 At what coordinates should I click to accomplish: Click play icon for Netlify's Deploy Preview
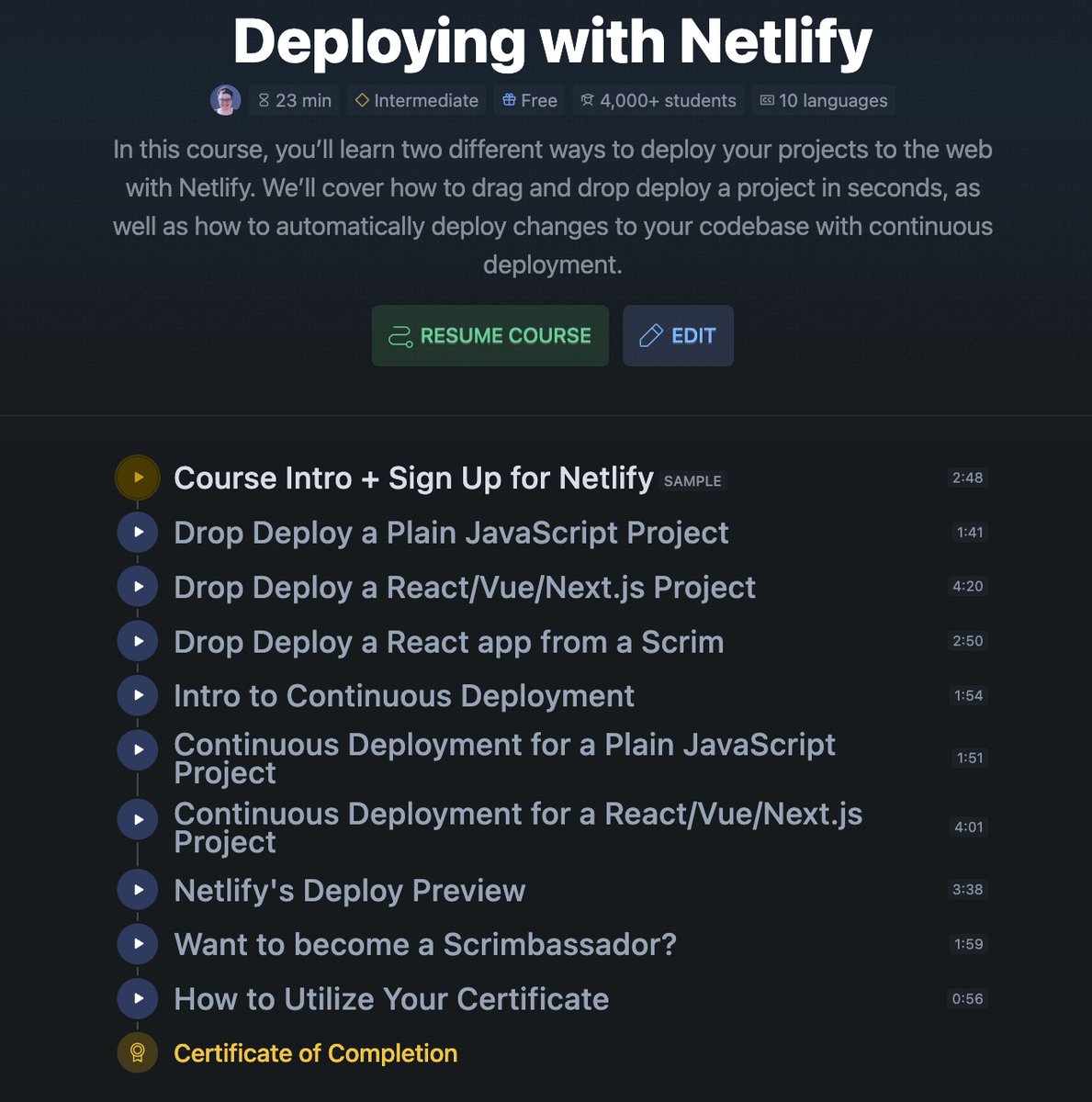(138, 889)
